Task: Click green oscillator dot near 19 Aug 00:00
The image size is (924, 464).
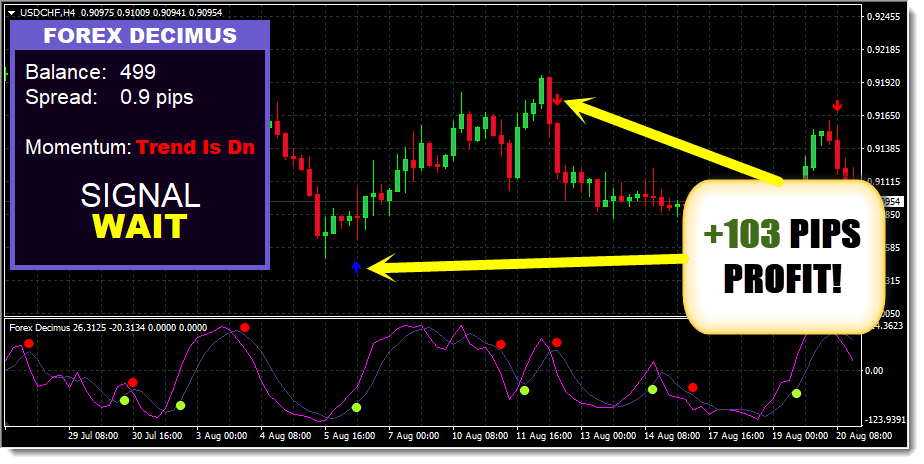Action: (797, 393)
